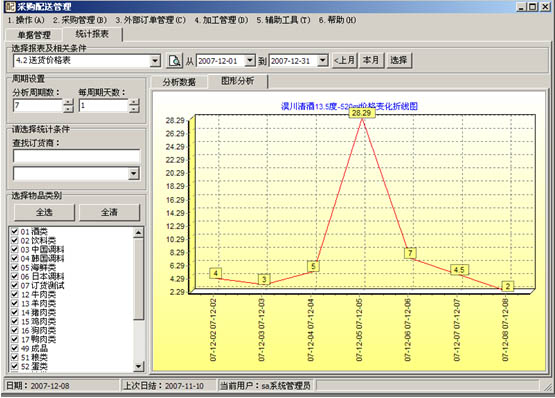
Task: Click the category list vertical scrollbar thumb
Action: click(x=138, y=279)
